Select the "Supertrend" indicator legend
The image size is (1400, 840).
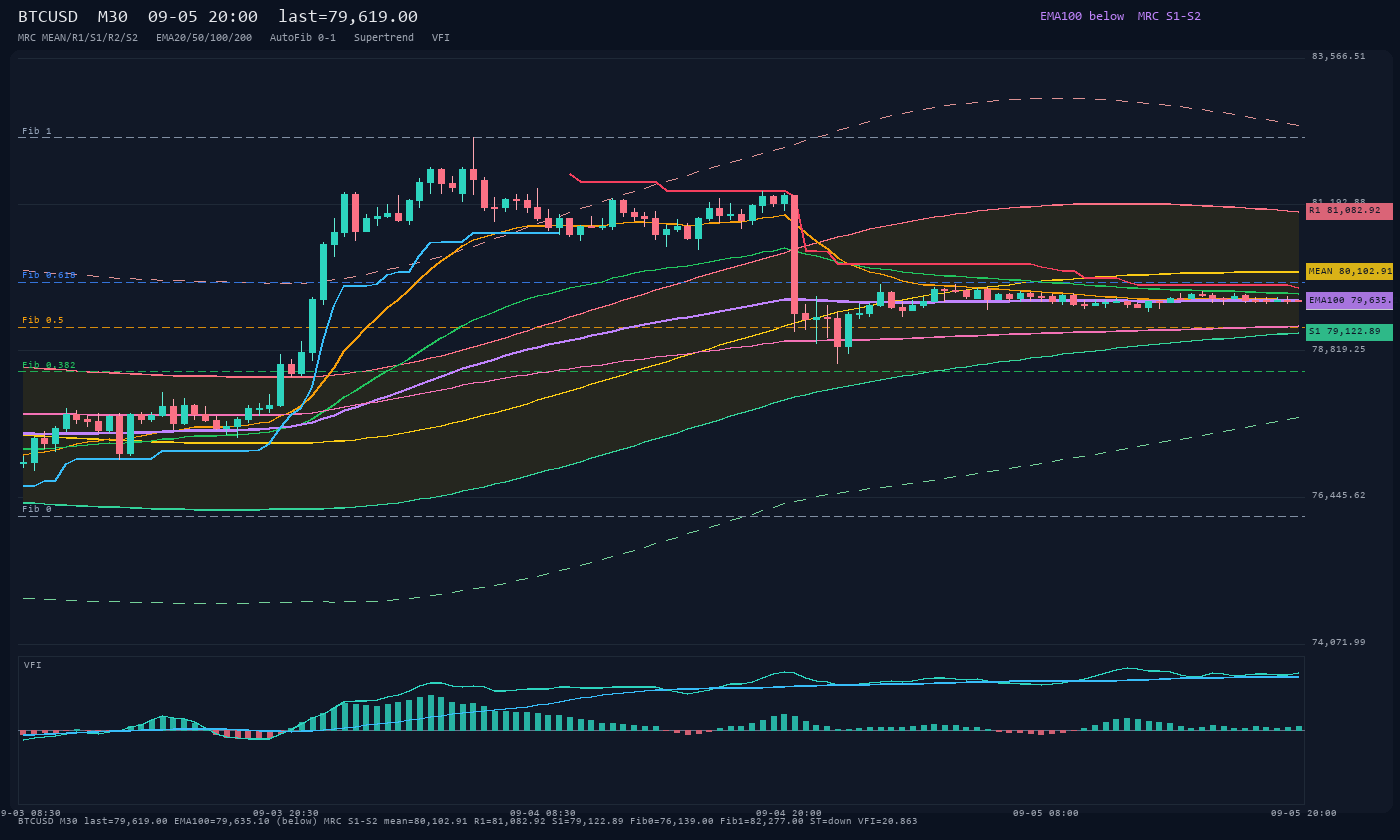pos(384,38)
